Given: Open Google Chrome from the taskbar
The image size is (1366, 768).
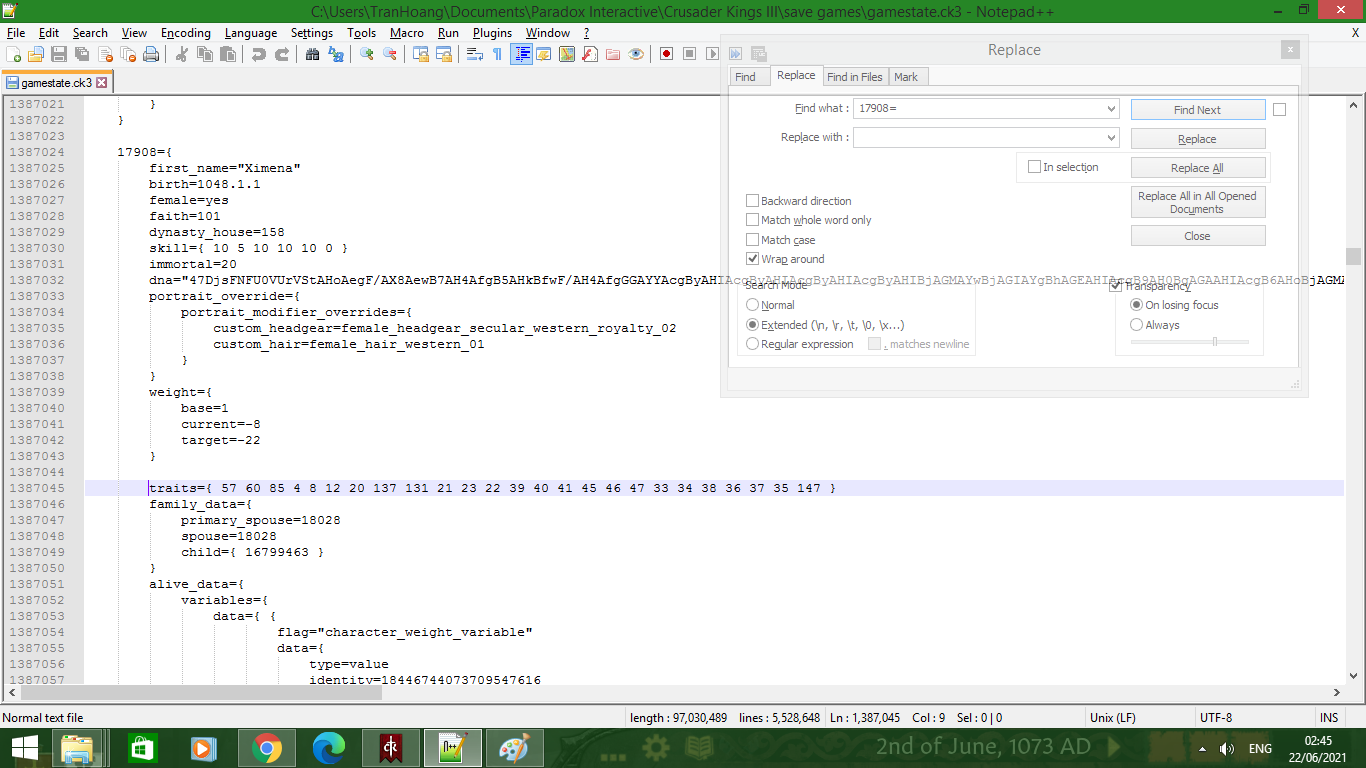Looking at the screenshot, I should click(266, 748).
